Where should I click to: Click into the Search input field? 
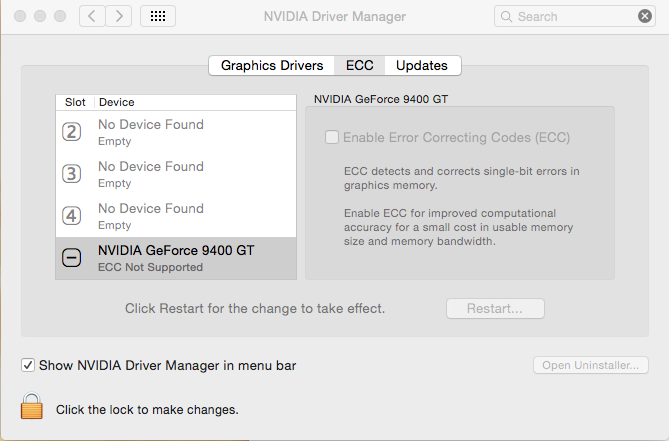(574, 16)
